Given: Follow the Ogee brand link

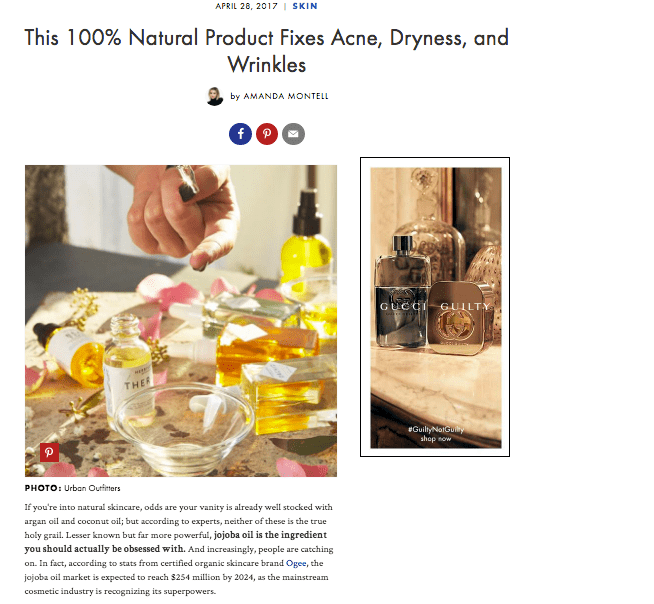Looking at the screenshot, I should coord(296,563).
